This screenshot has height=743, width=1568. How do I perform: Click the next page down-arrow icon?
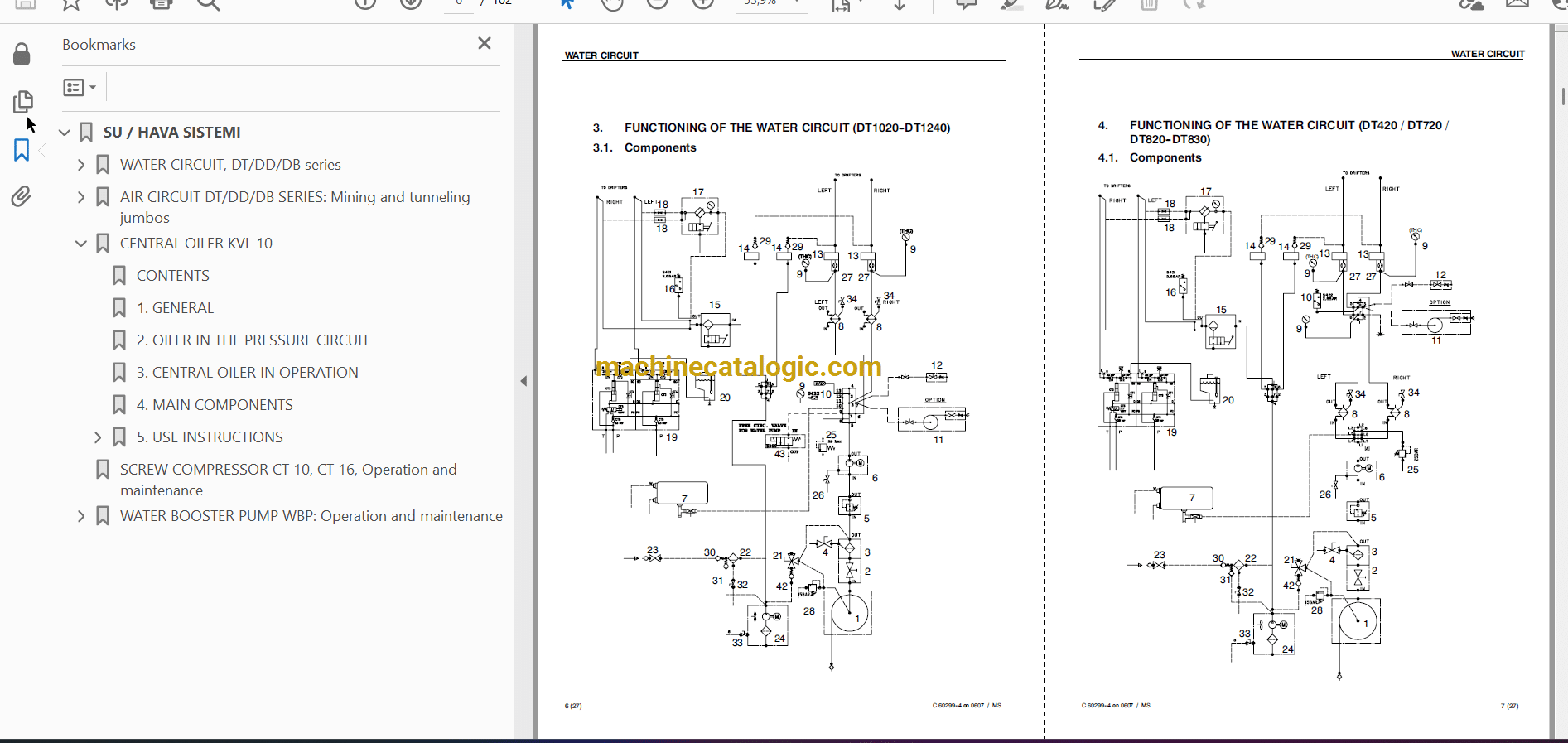point(411,4)
